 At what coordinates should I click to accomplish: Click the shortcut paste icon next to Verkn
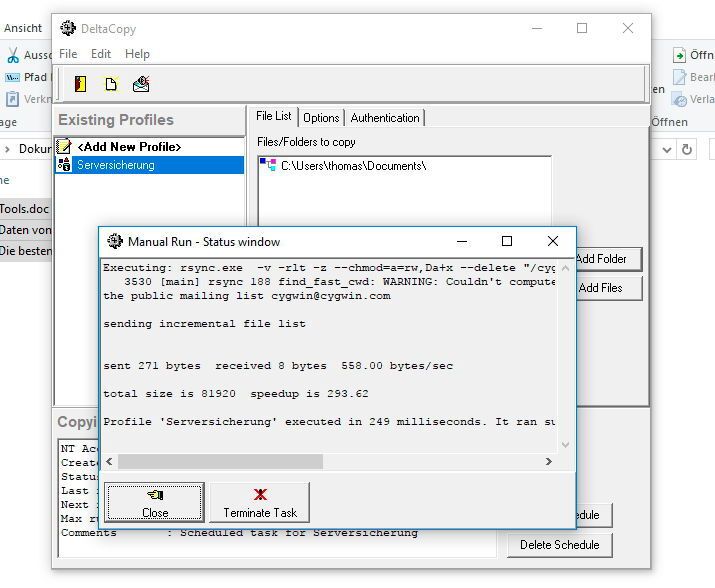click(12, 99)
